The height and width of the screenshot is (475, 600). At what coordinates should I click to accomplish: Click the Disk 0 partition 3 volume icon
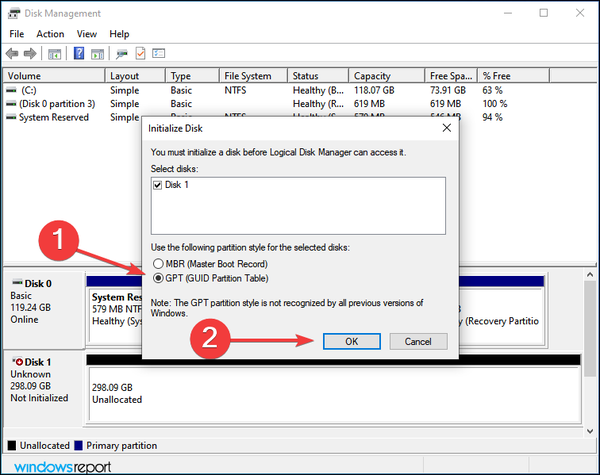(11, 104)
